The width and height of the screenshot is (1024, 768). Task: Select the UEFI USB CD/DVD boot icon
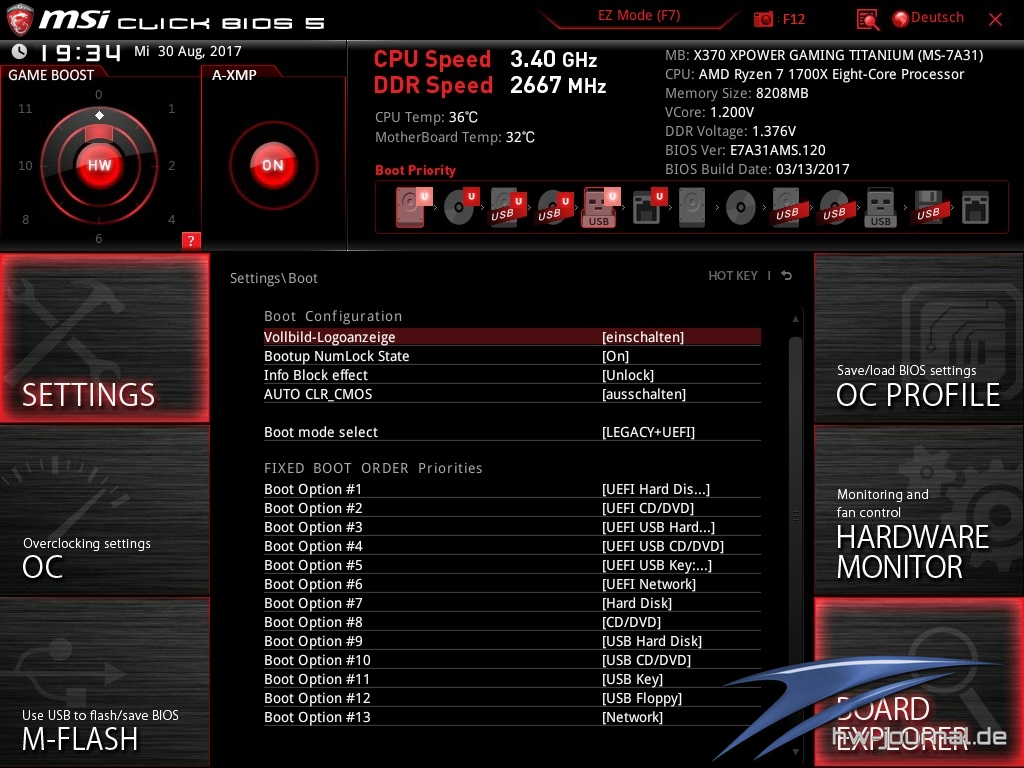pyautogui.click(x=554, y=207)
